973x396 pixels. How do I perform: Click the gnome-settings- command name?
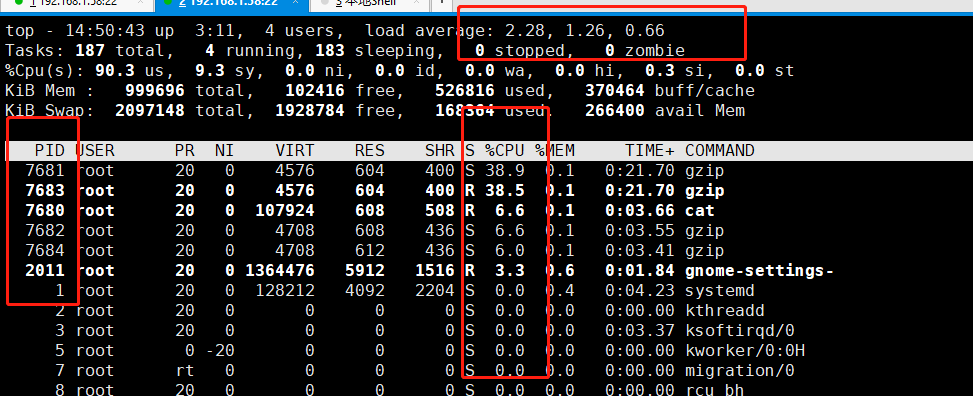760,271
